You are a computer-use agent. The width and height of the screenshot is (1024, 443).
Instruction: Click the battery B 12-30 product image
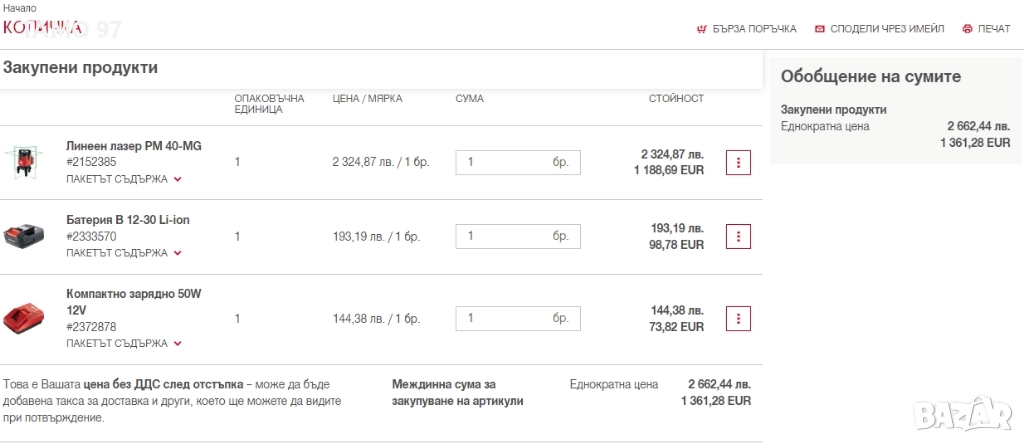(24, 237)
